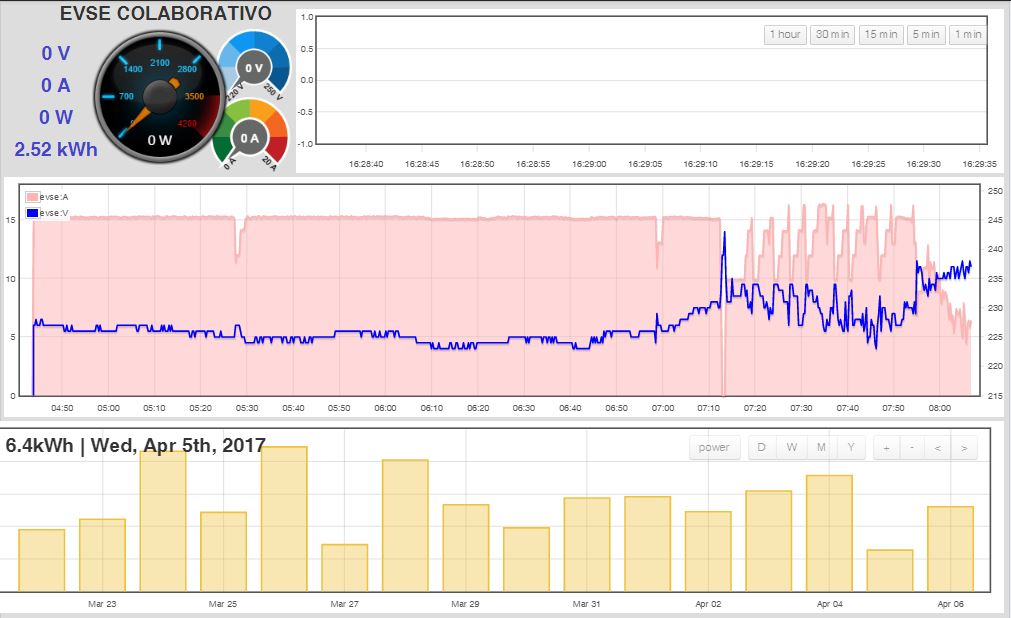Screen dimensions: 1011x618
Task: Select the 30 min time window
Action: point(832,35)
